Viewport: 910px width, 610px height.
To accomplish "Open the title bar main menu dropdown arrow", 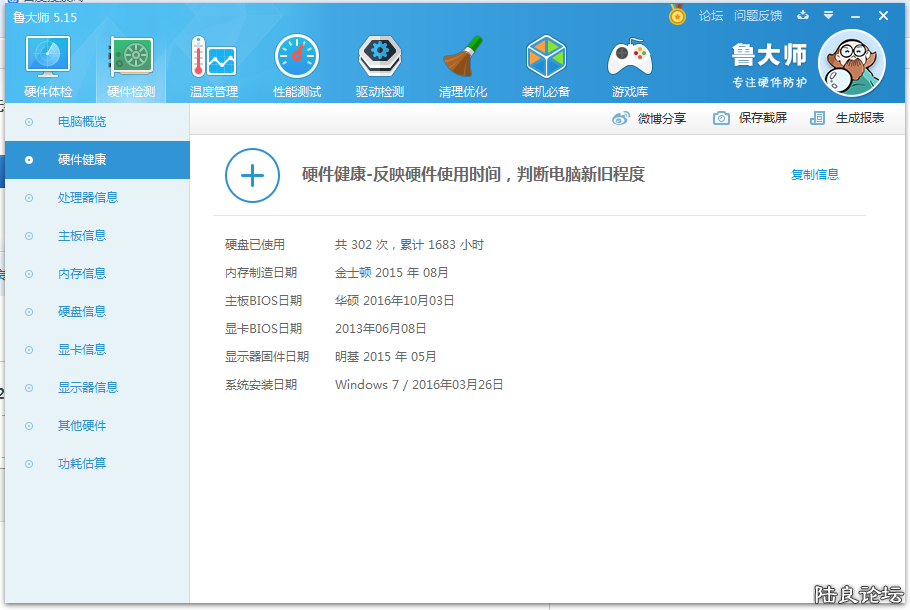I will click(x=828, y=16).
